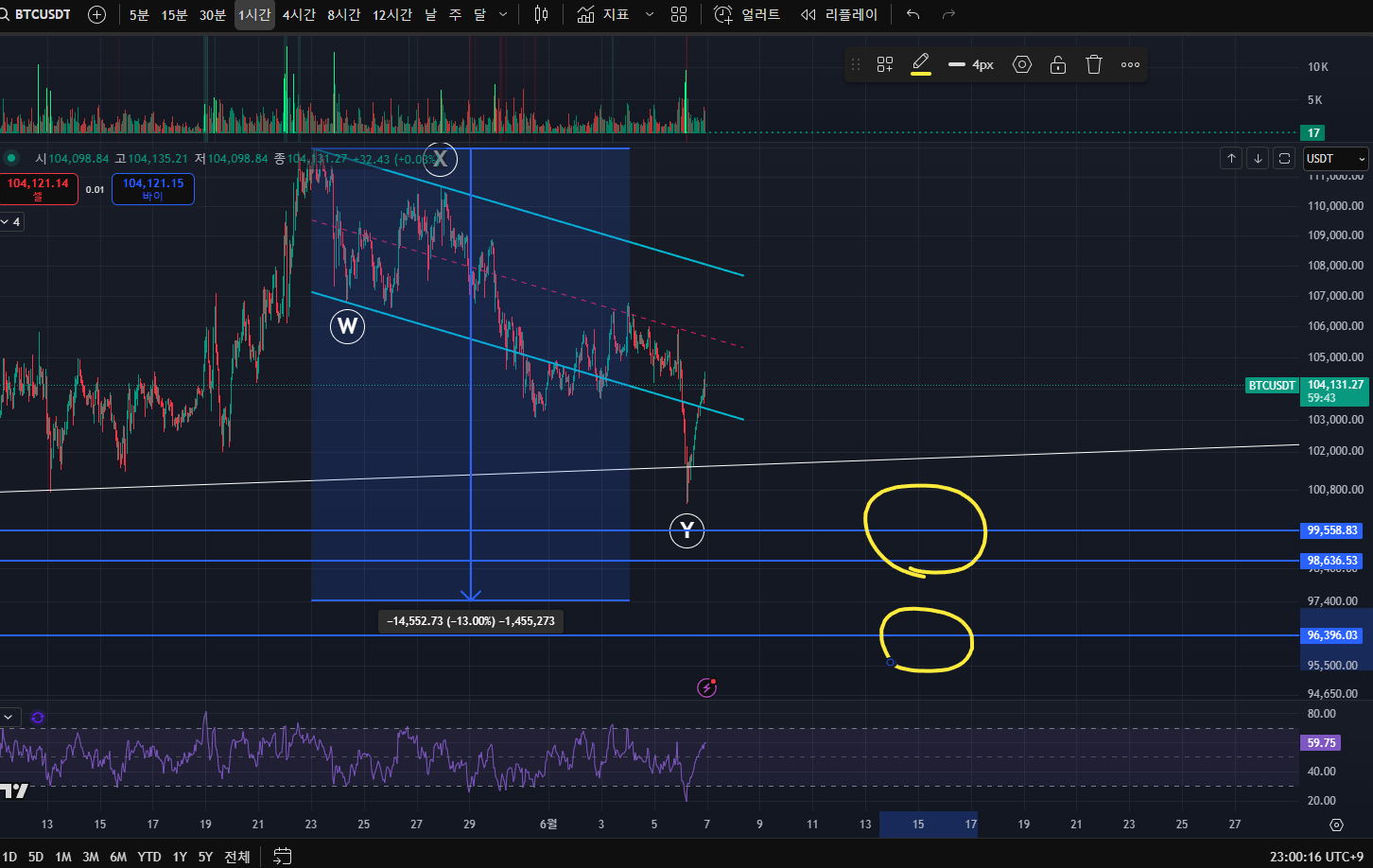The height and width of the screenshot is (868, 1373).
Task: Set date range to 전체 (all)
Action: 236,857
